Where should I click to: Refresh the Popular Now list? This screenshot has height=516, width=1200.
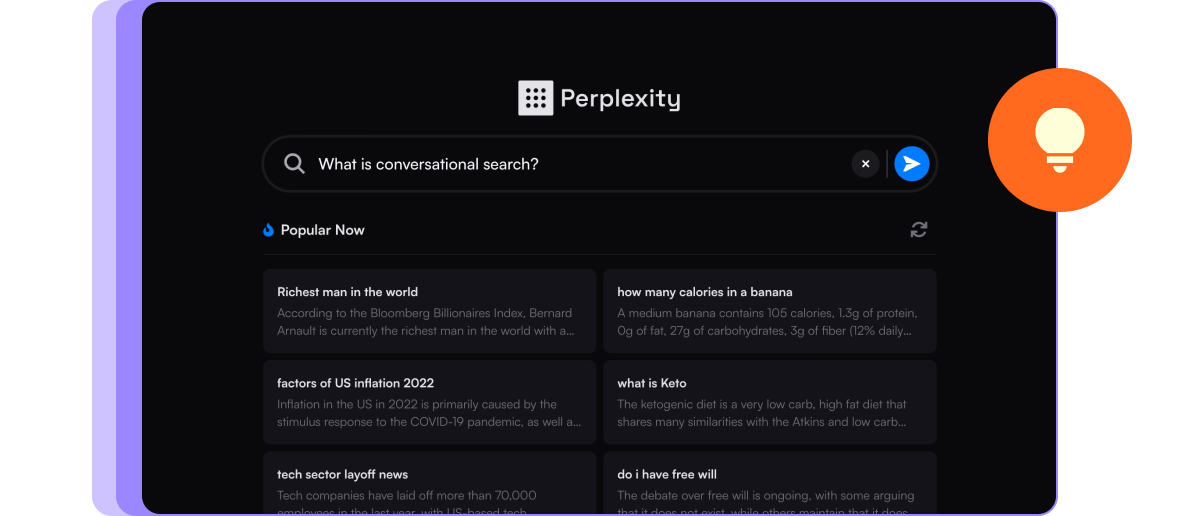[x=918, y=230]
